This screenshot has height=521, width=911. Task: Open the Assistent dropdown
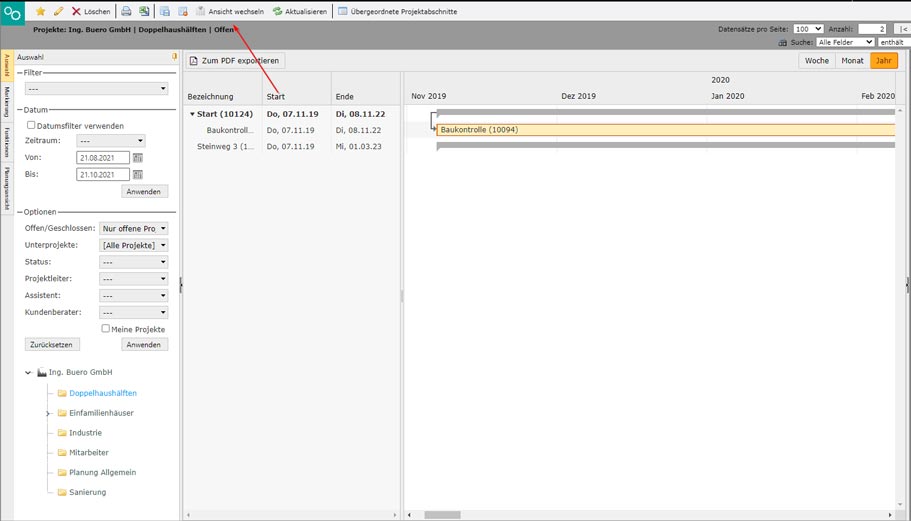point(134,296)
